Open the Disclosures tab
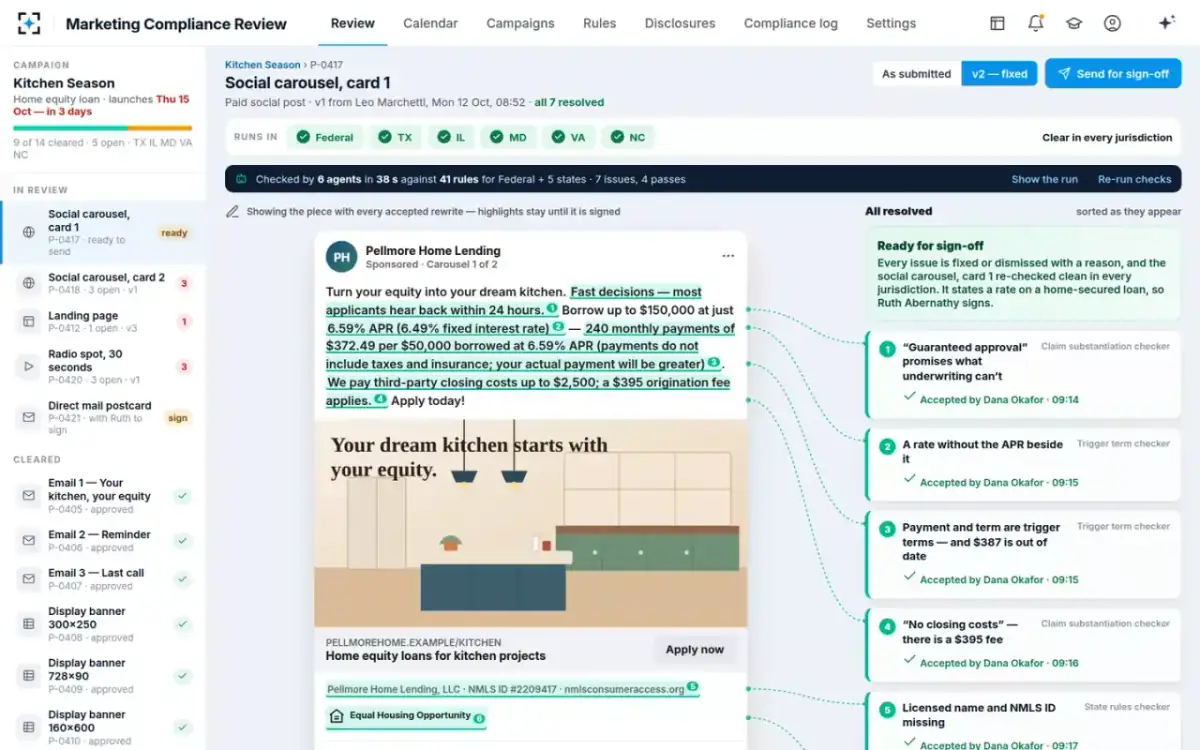 [680, 23]
